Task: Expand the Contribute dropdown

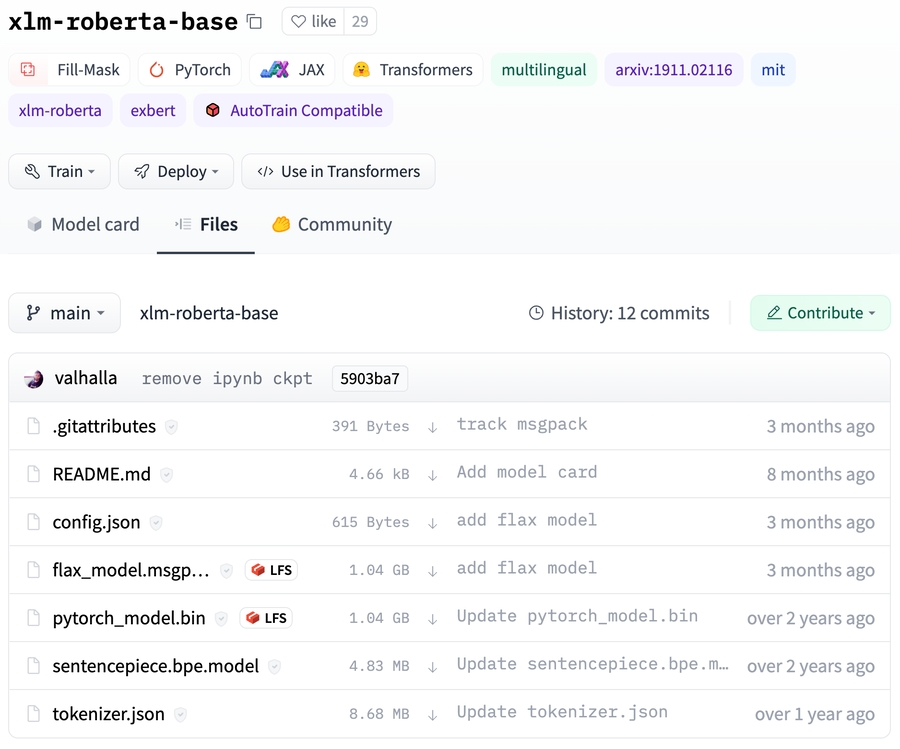Action: point(820,313)
